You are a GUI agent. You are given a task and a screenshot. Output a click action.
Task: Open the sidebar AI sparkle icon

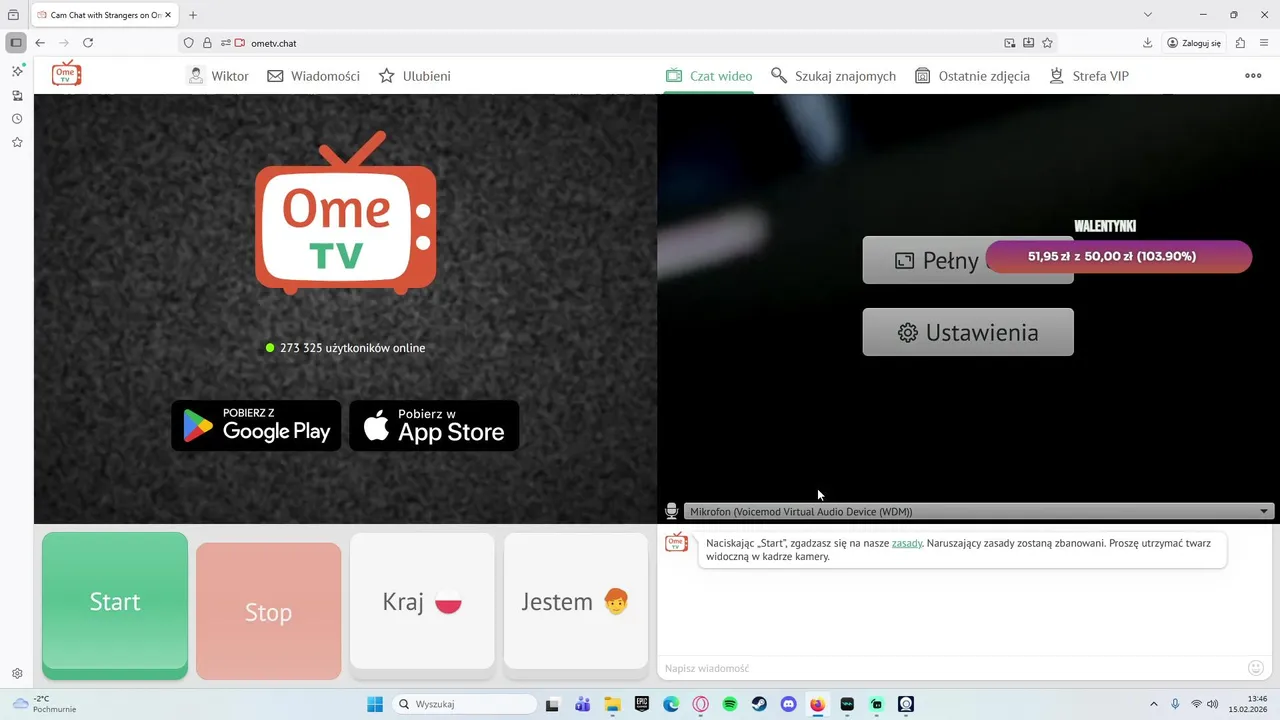pyautogui.click(x=17, y=72)
